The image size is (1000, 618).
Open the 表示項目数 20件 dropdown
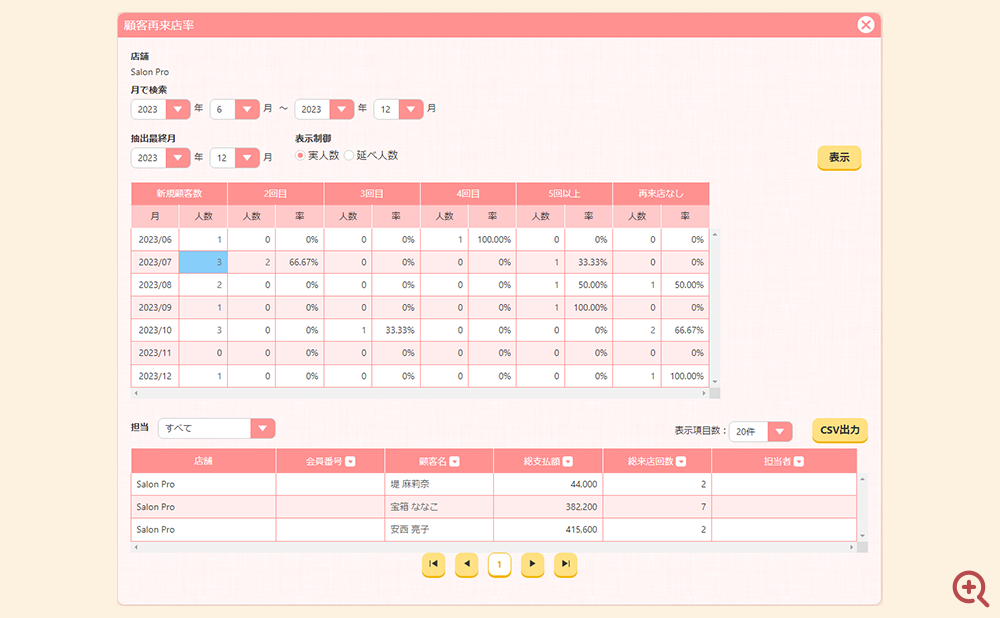pos(780,432)
